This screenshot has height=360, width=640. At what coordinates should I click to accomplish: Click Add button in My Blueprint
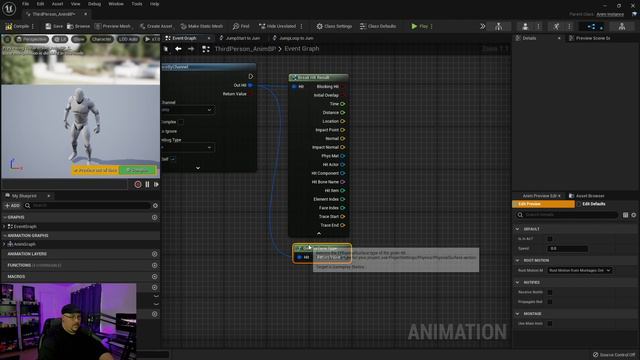click(12, 206)
